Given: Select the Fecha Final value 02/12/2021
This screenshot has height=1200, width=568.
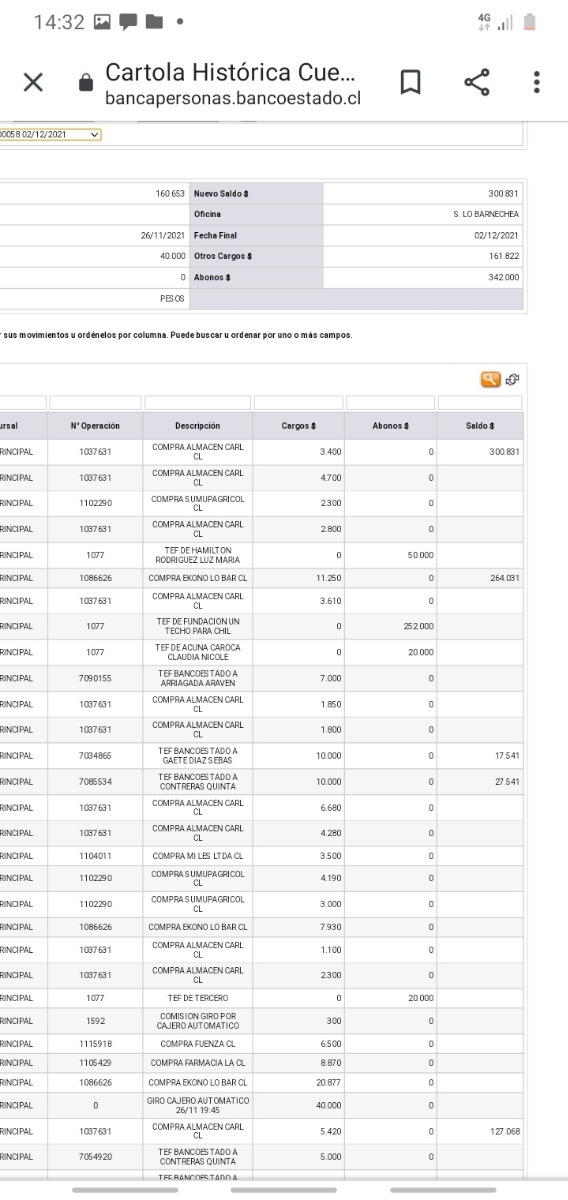Looking at the screenshot, I should (497, 235).
